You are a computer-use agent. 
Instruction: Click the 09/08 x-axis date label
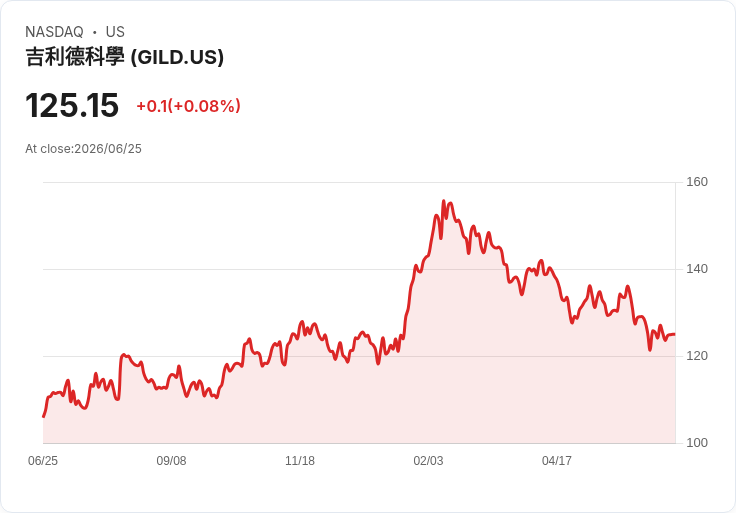(171, 460)
